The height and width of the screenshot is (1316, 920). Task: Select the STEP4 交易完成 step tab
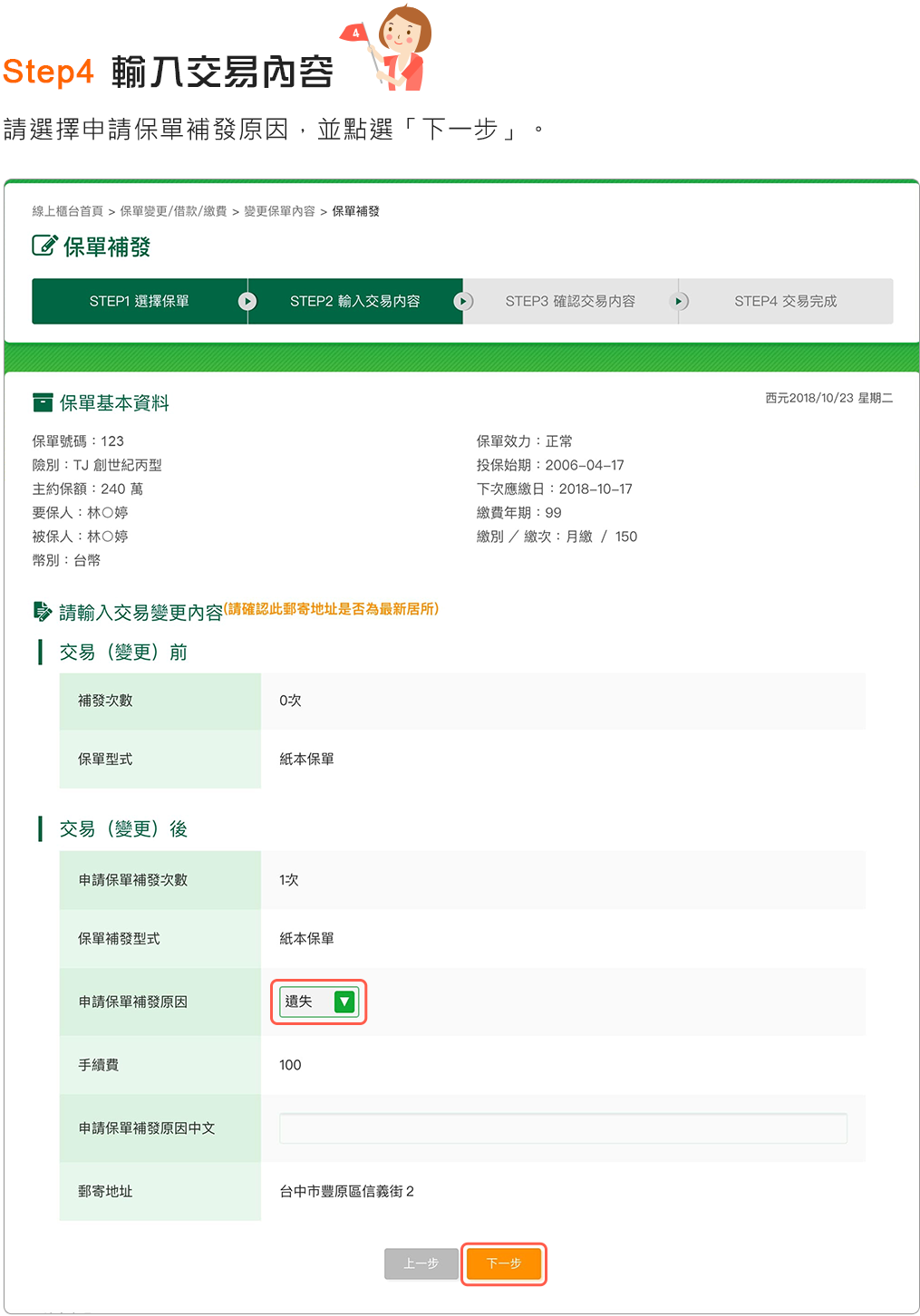[x=785, y=301]
